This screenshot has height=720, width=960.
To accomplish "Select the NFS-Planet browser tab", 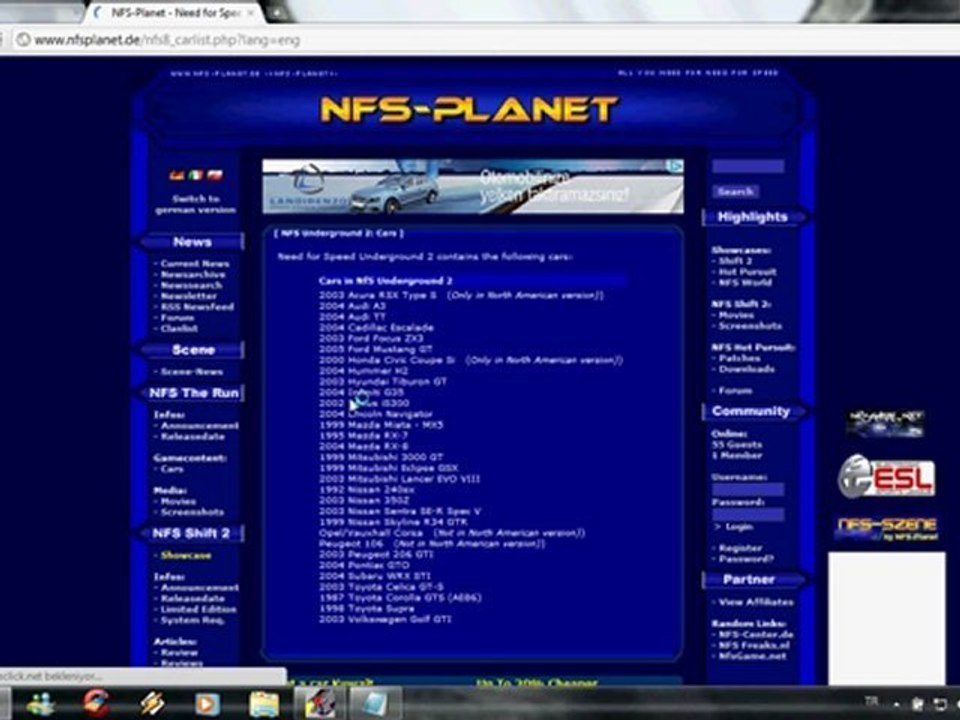I will coord(174,13).
